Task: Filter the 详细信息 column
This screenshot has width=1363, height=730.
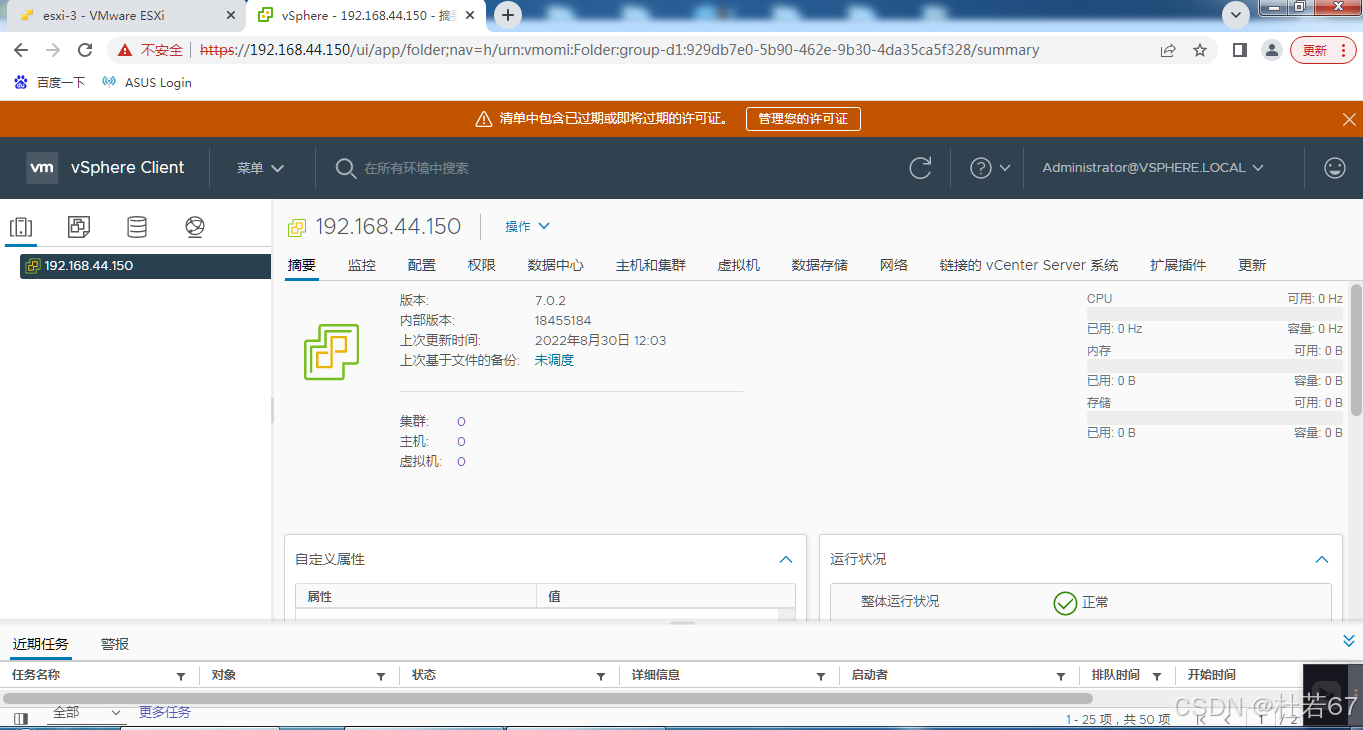Action: 821,676
